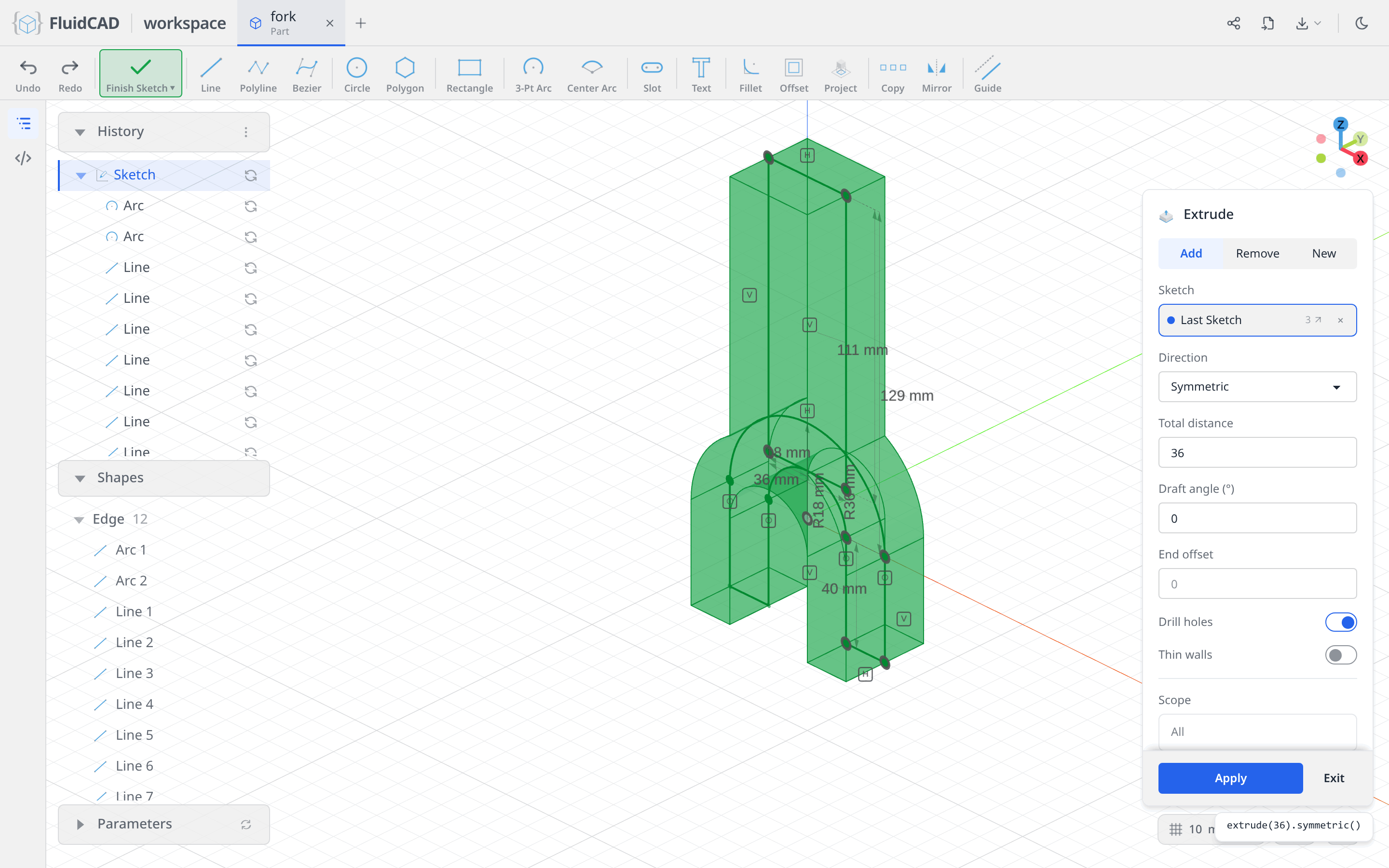Select the Center Arc tool
Image resolution: width=1389 pixels, height=868 pixels.
(x=592, y=75)
